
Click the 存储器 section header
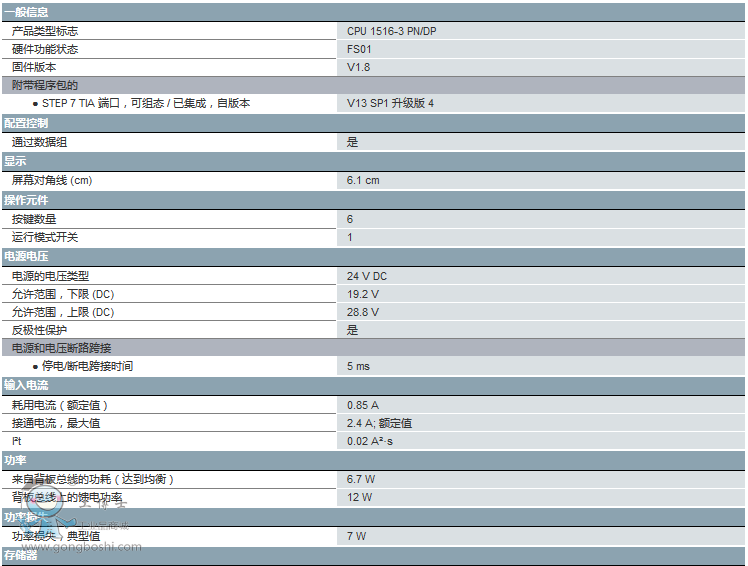[x=20, y=555]
